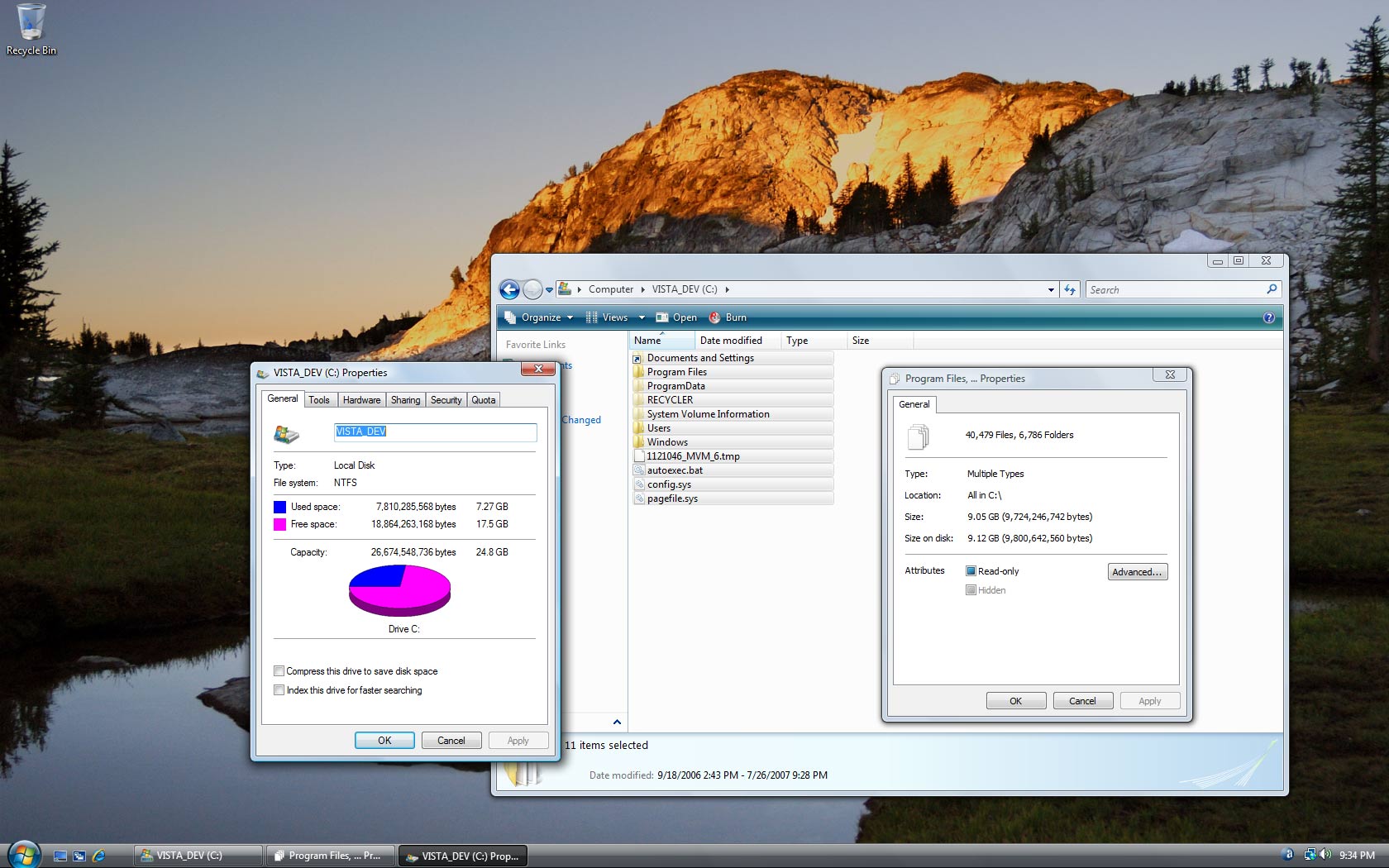Click the Windows Start orb
This screenshot has width=1389, height=868.
(23, 855)
